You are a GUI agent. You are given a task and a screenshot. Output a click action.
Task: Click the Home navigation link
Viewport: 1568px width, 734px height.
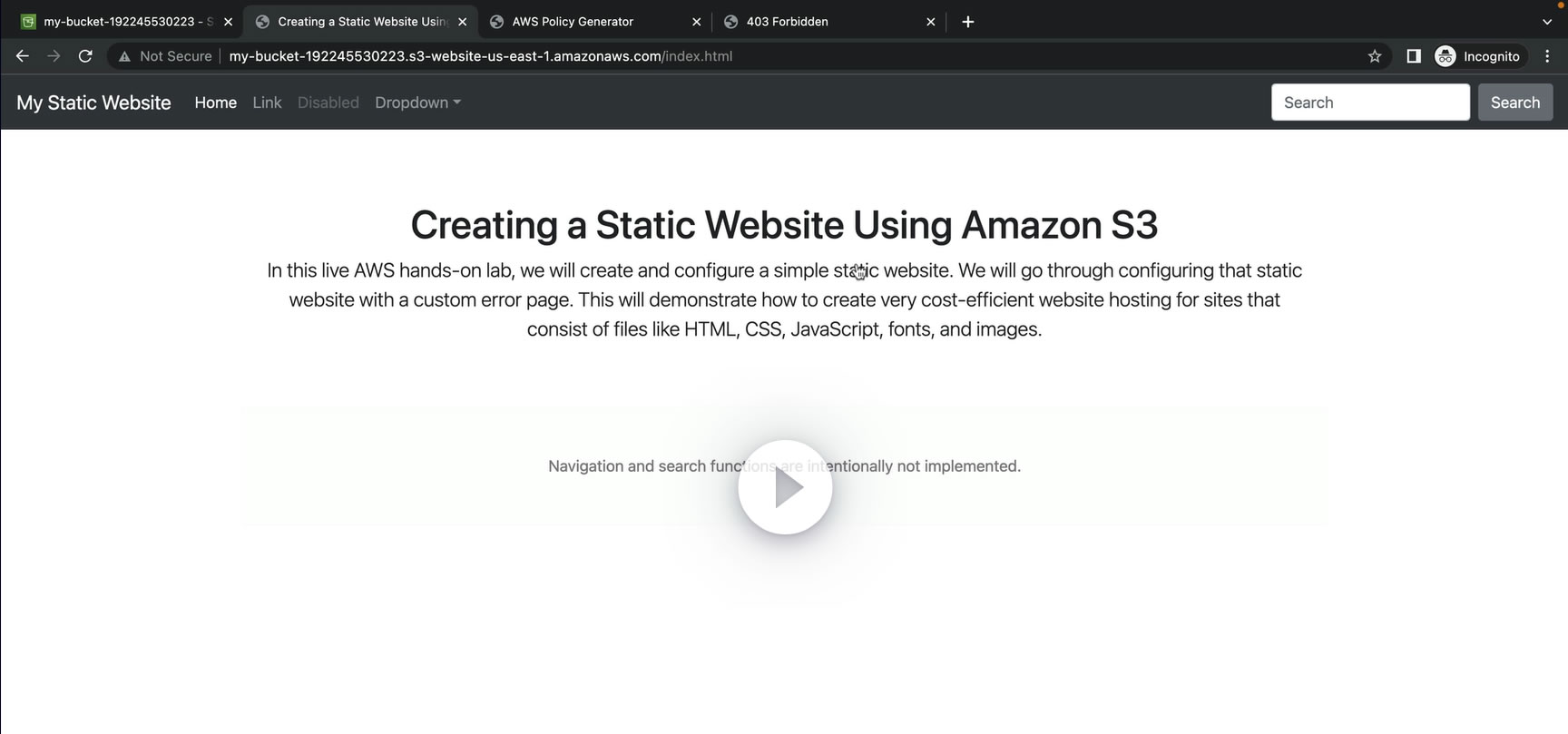point(215,103)
